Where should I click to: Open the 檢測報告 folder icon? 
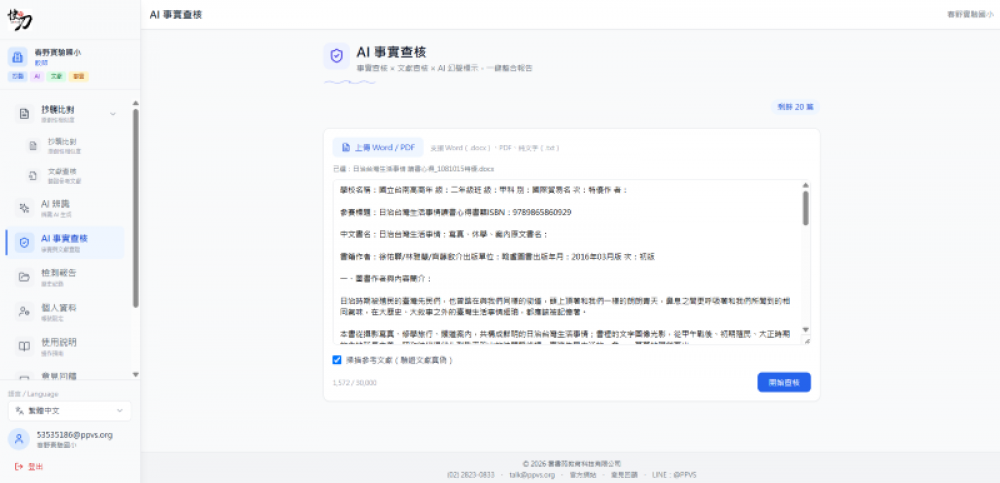(x=24, y=277)
